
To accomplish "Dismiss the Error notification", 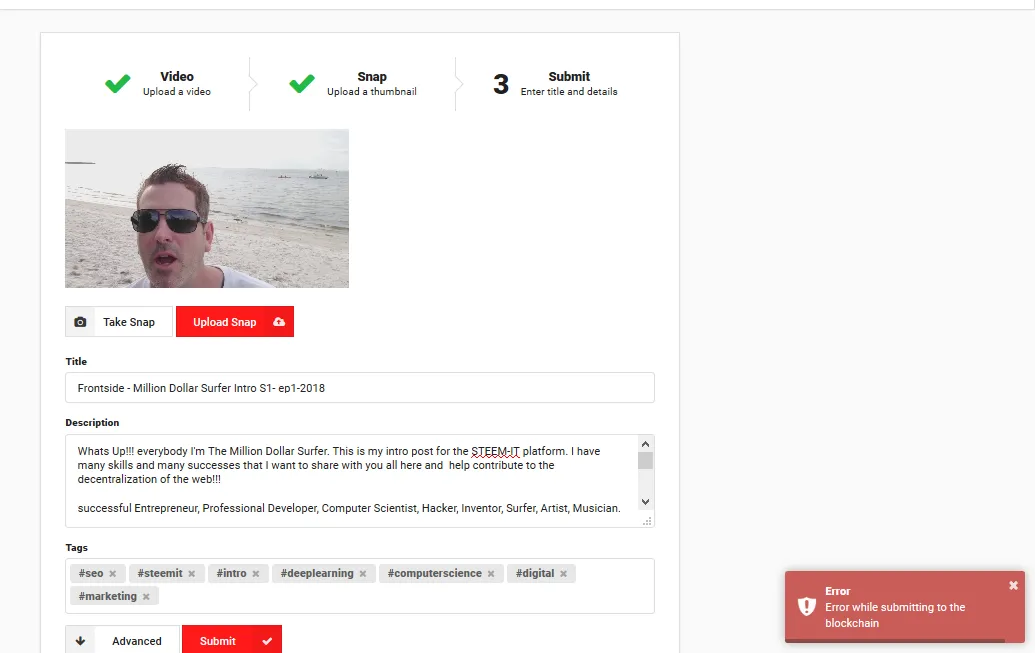I will (x=1013, y=586).
